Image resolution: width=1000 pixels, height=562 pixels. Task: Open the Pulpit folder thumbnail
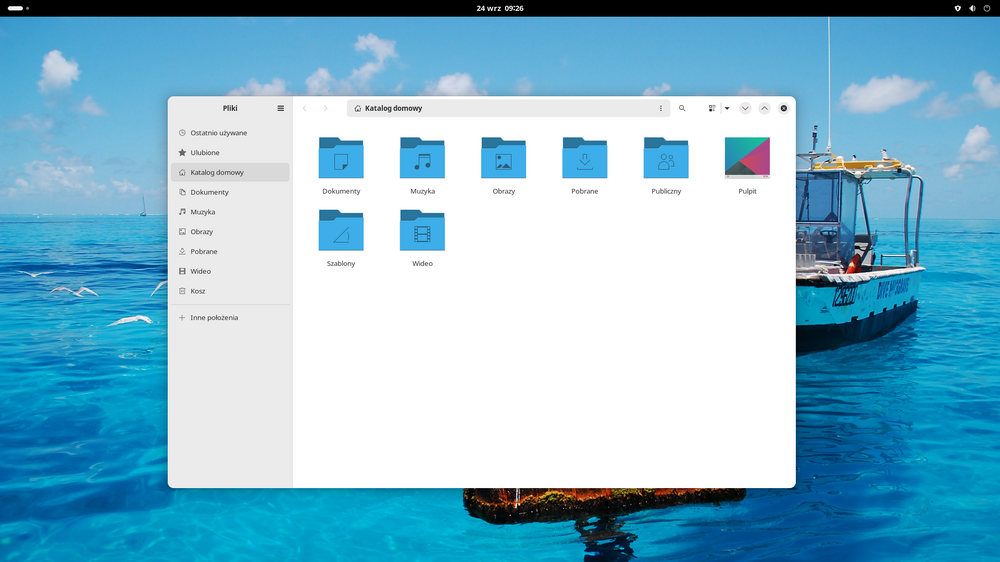pyautogui.click(x=747, y=159)
